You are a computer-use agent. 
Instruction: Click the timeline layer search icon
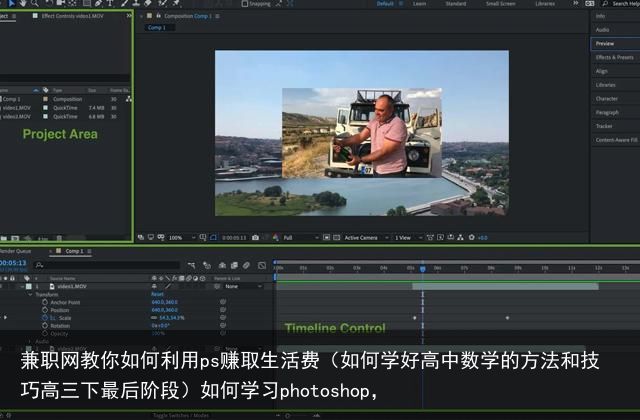[39, 265]
